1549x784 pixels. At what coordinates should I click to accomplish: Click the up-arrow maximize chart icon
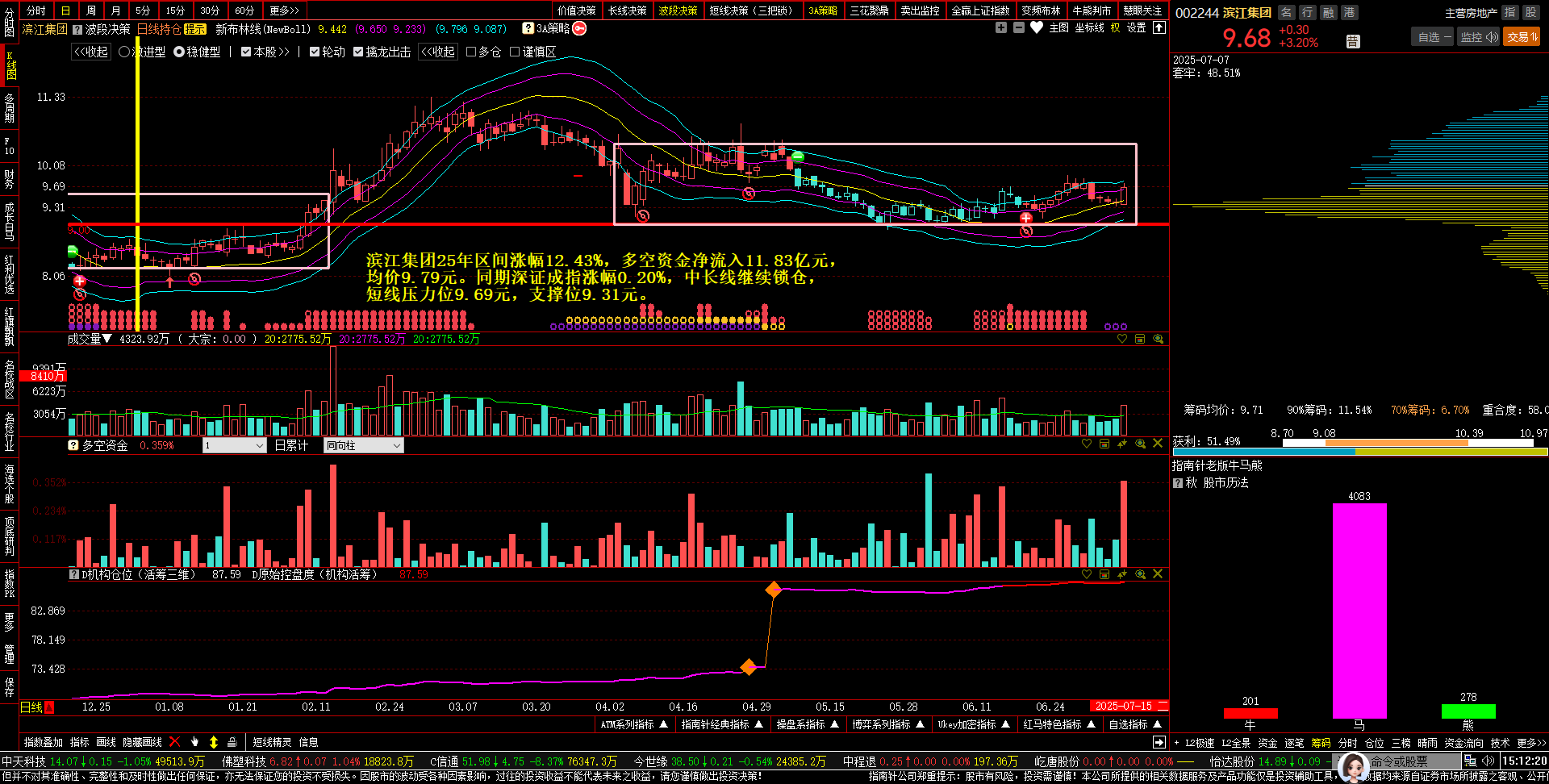[1159, 27]
